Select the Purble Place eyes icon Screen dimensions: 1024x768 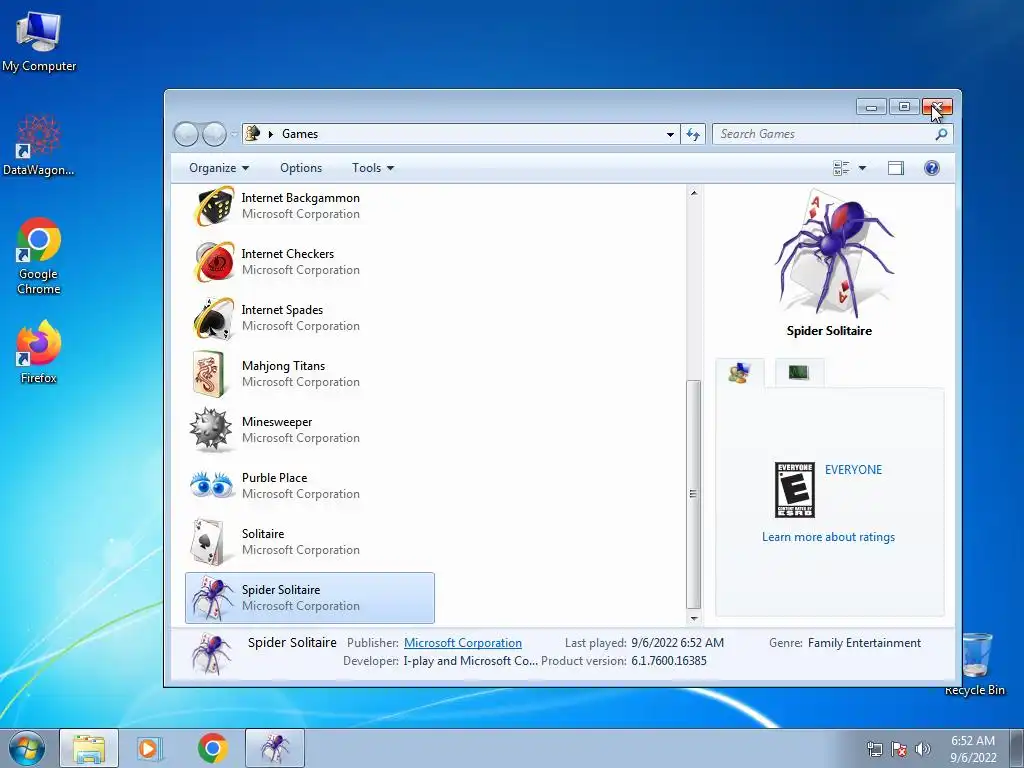(212, 485)
